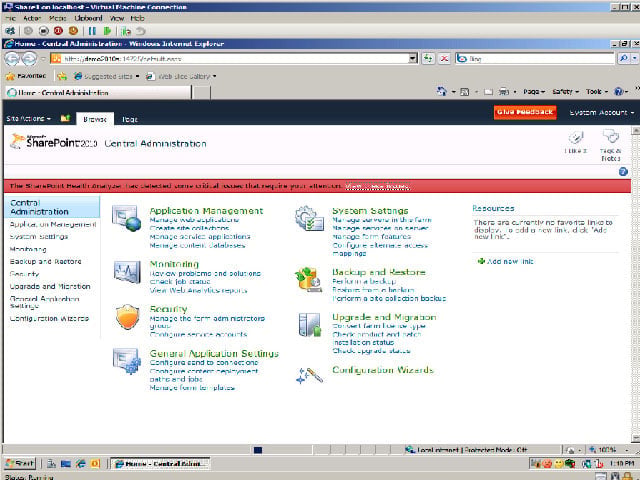
Task: Switch to the Page ribbon tab
Action: tap(130, 119)
